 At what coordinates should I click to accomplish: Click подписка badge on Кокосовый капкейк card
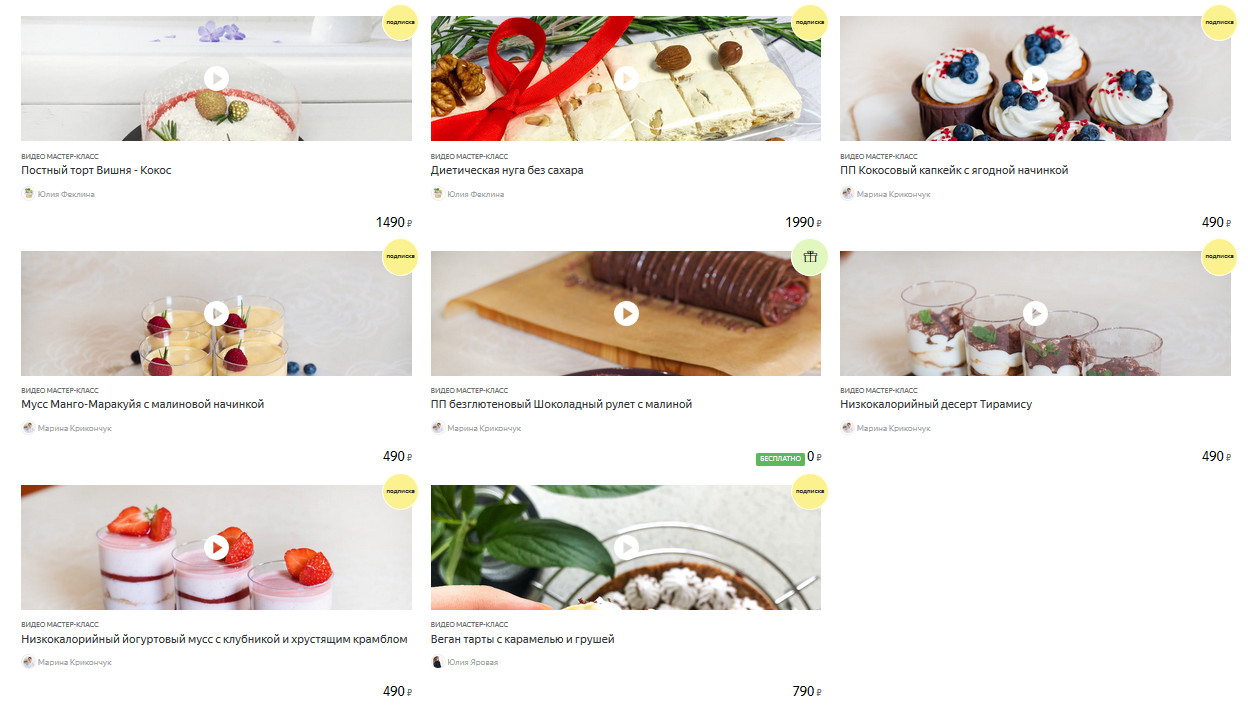[1219, 22]
